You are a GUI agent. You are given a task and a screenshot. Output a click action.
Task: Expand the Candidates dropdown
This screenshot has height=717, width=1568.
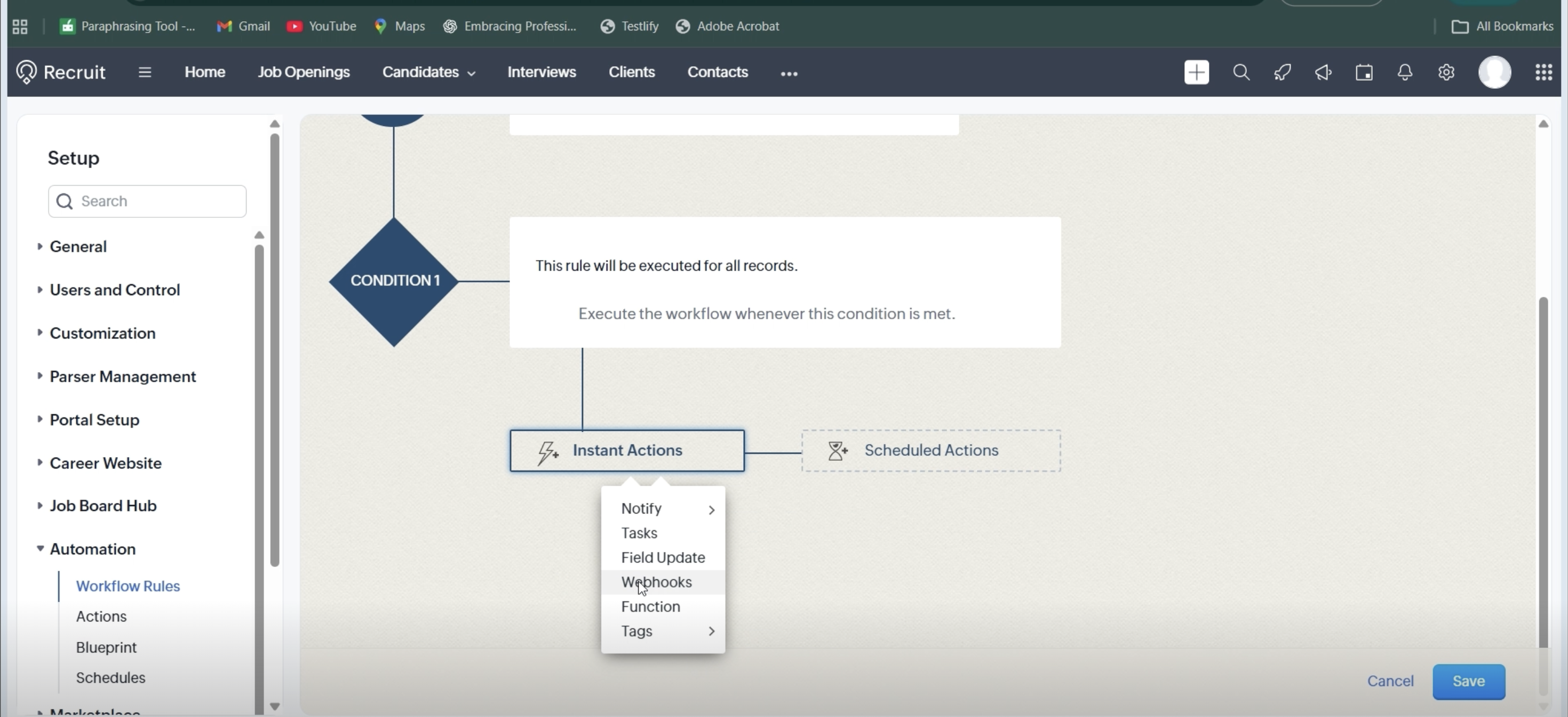click(x=428, y=73)
